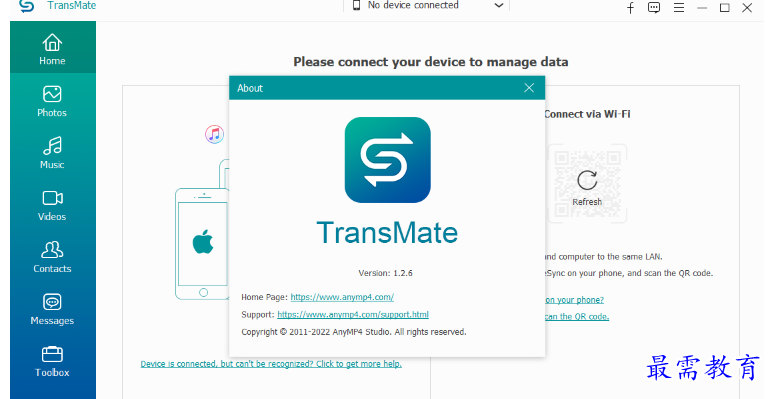768x399 pixels.
Task: Go to the Music section
Action: tap(52, 152)
